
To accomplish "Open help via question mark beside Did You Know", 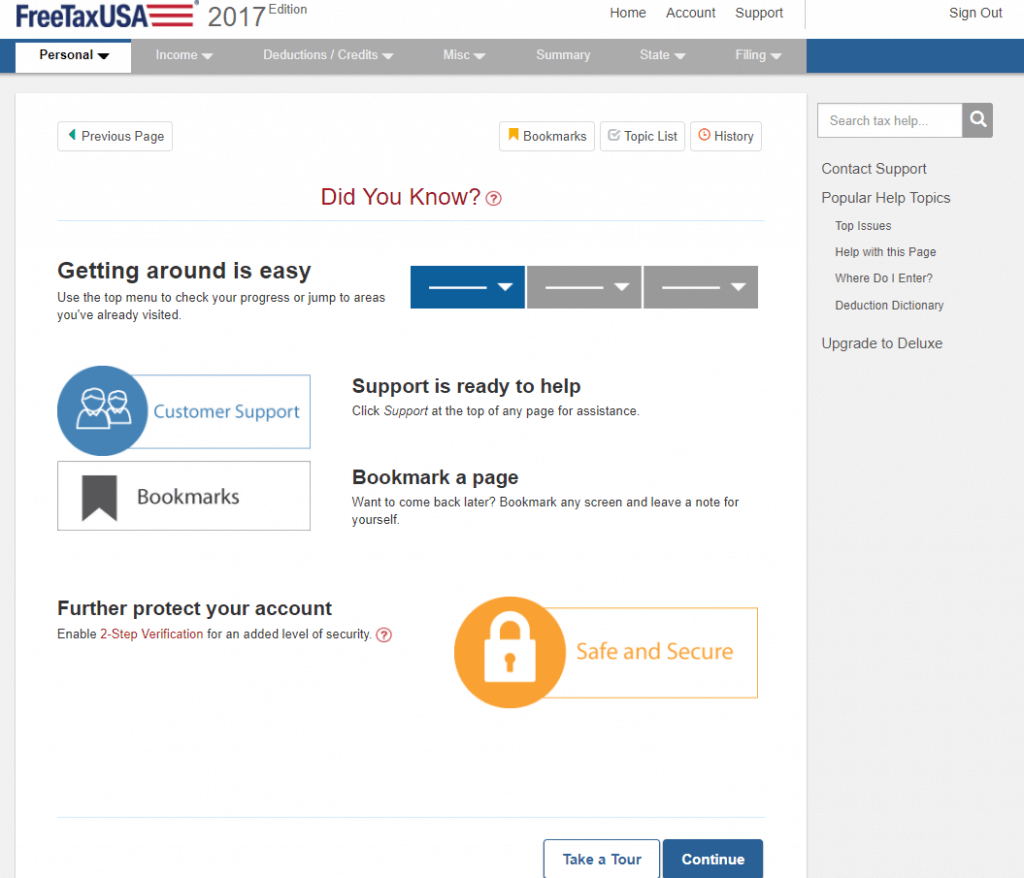I will [x=493, y=199].
